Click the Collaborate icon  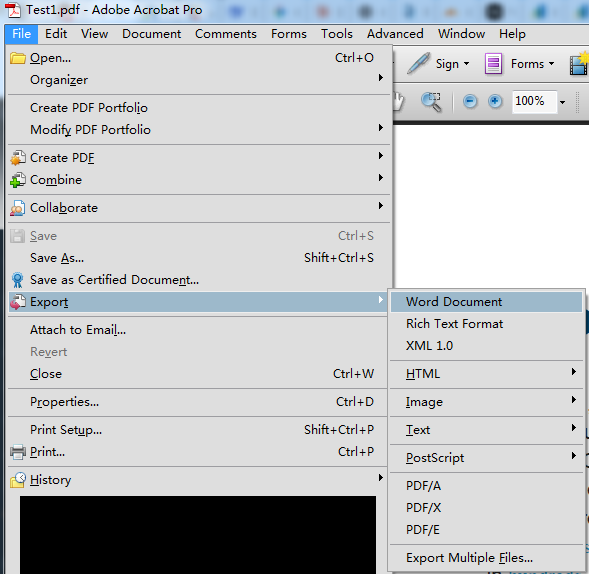click(18, 208)
